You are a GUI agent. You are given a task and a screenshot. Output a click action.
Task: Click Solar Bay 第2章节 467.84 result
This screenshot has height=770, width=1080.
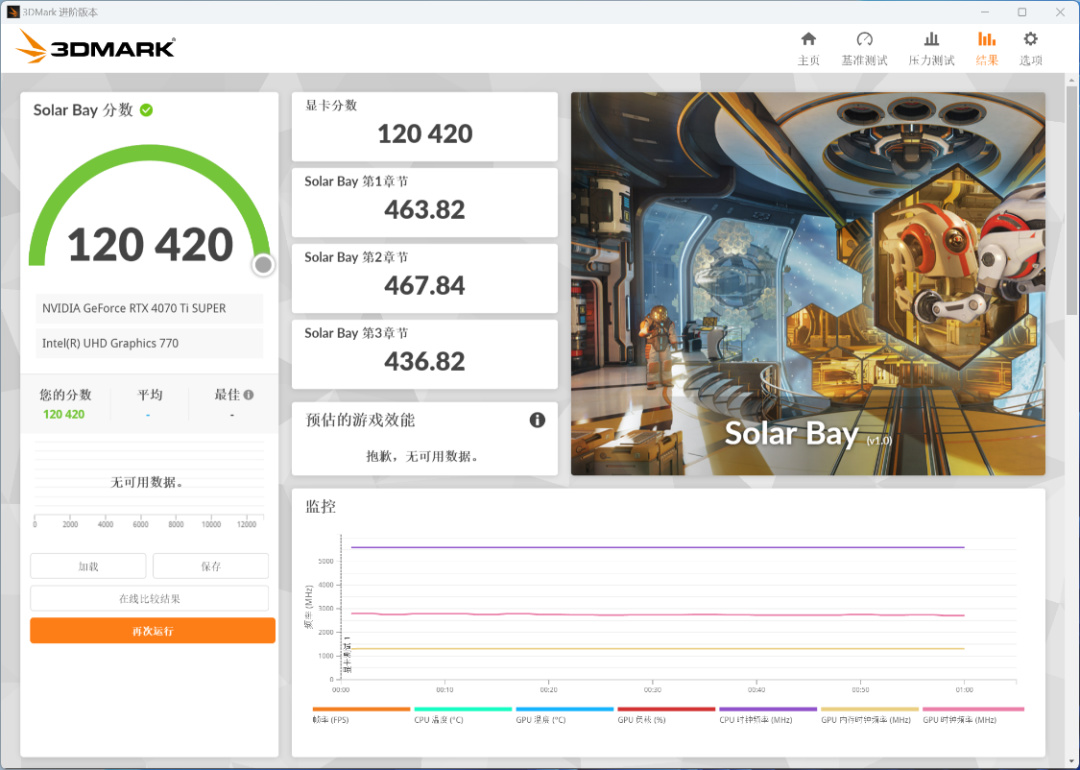[x=425, y=278]
